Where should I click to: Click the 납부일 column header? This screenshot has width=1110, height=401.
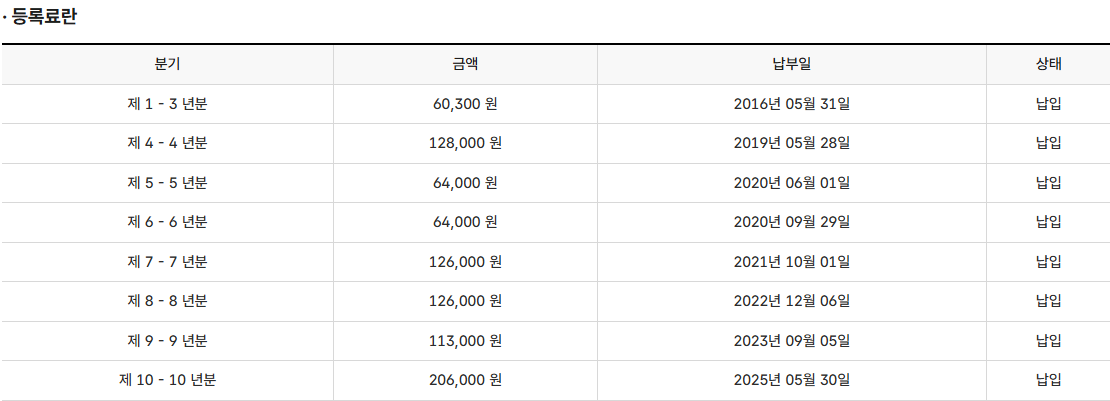791,64
